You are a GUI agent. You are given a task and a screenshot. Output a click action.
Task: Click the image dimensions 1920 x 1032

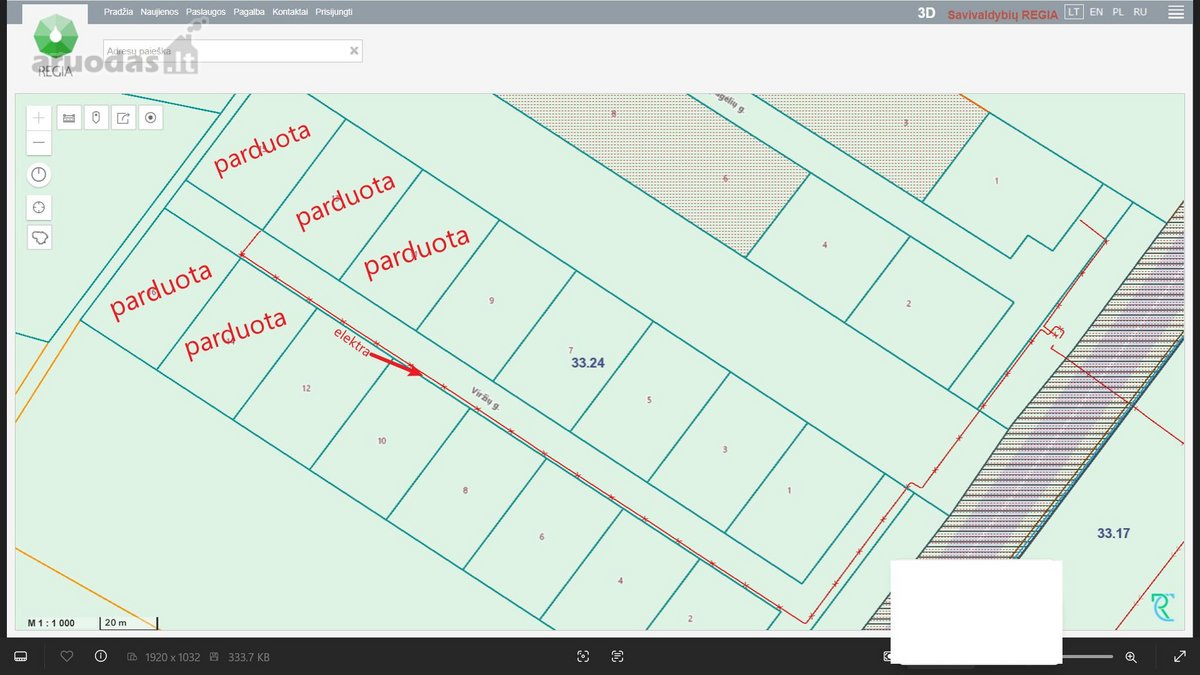coord(172,657)
